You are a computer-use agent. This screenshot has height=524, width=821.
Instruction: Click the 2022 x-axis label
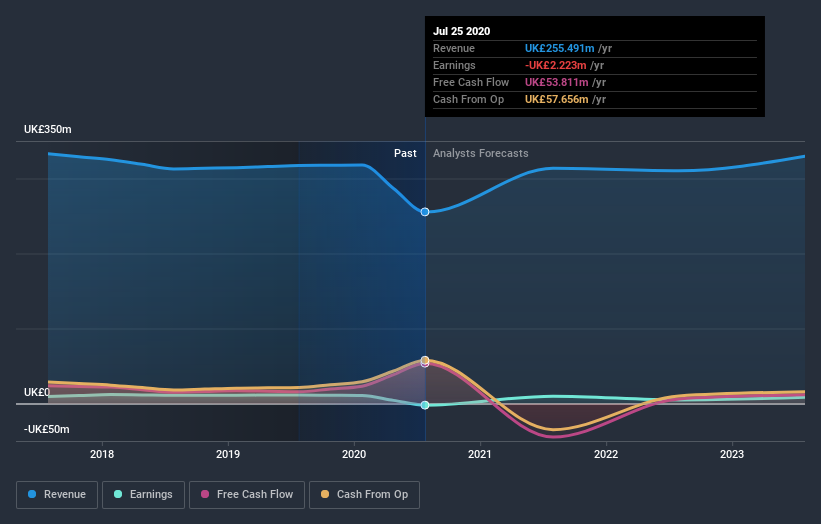click(x=606, y=454)
